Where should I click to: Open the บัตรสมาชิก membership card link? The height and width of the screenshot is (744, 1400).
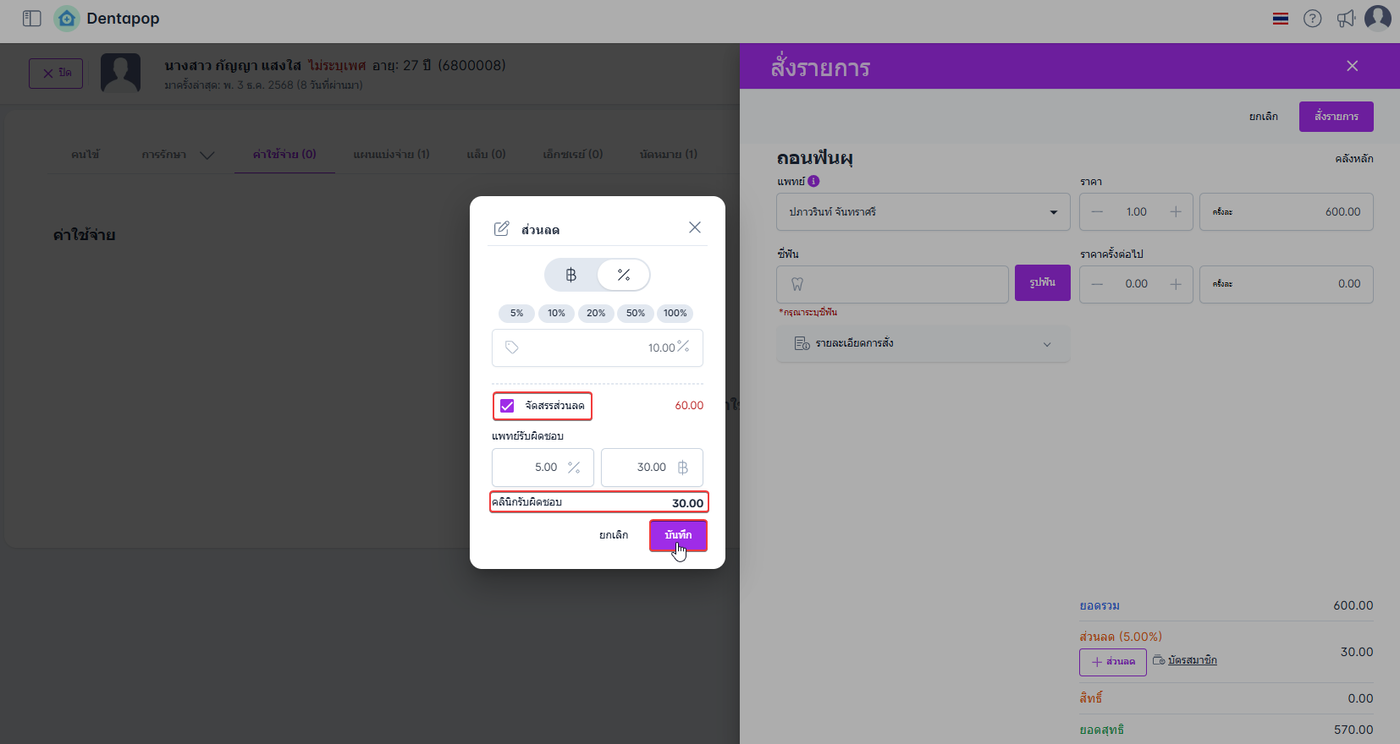pyautogui.click(x=1192, y=660)
